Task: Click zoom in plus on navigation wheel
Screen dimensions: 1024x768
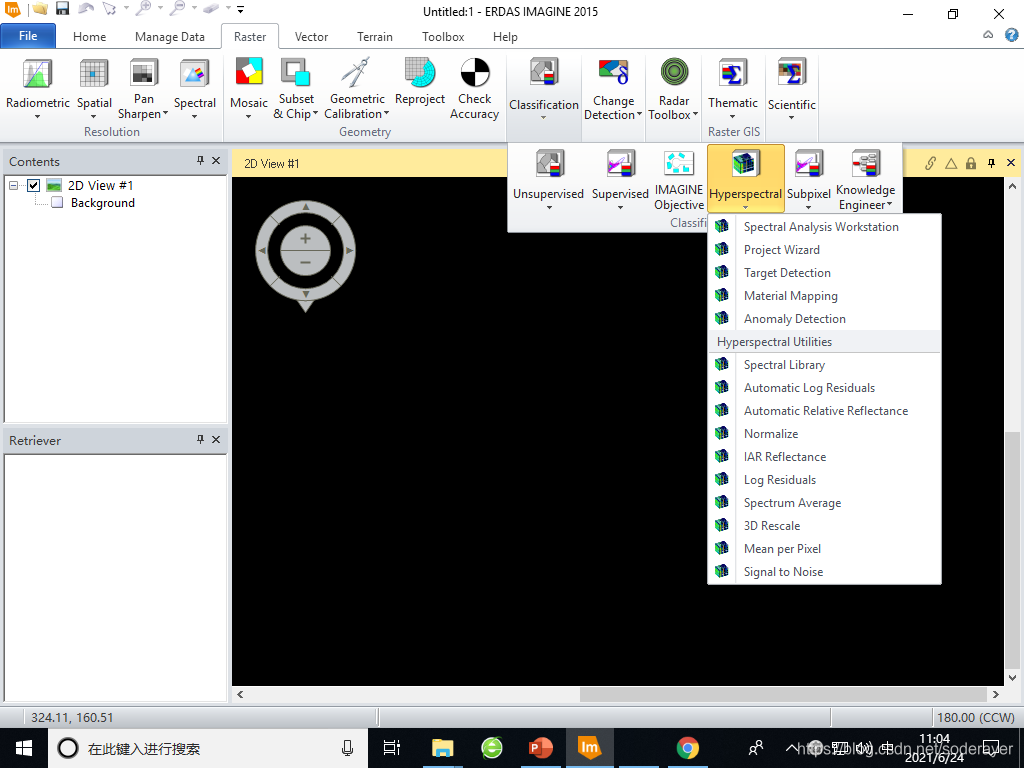Action: (x=305, y=238)
